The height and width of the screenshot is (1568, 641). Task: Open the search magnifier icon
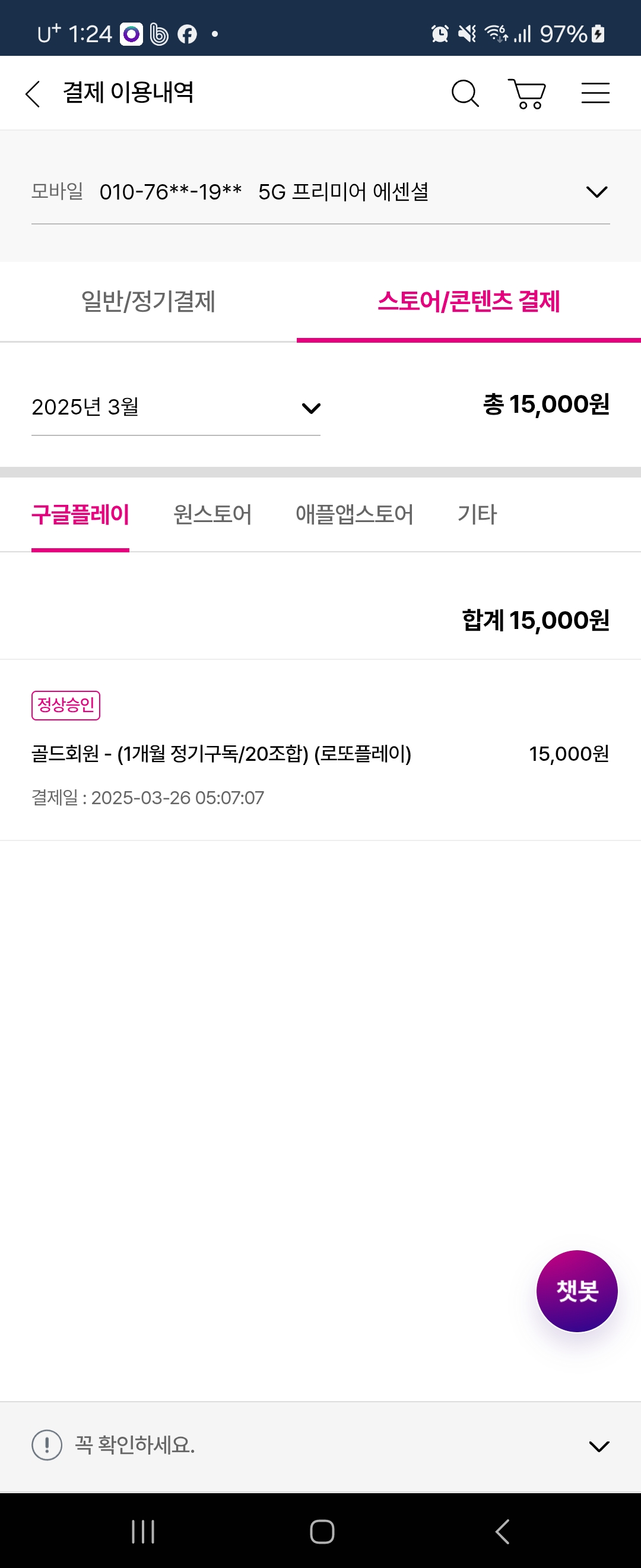coord(465,94)
